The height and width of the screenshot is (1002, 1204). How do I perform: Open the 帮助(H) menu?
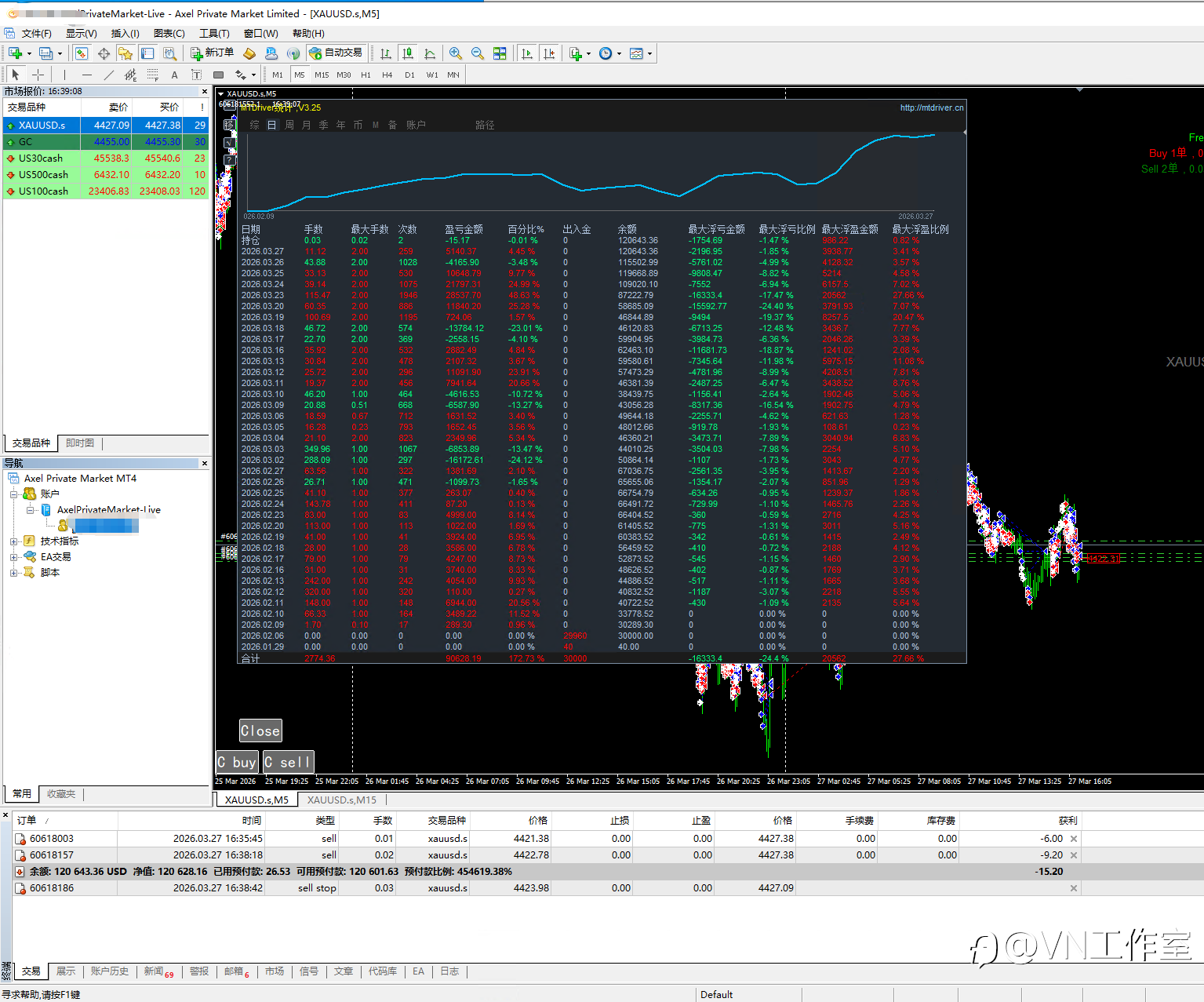(x=308, y=33)
